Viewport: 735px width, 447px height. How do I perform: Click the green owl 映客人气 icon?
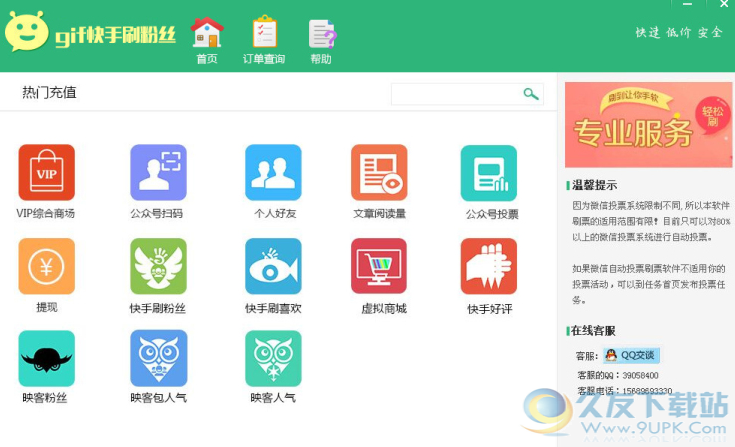273,358
